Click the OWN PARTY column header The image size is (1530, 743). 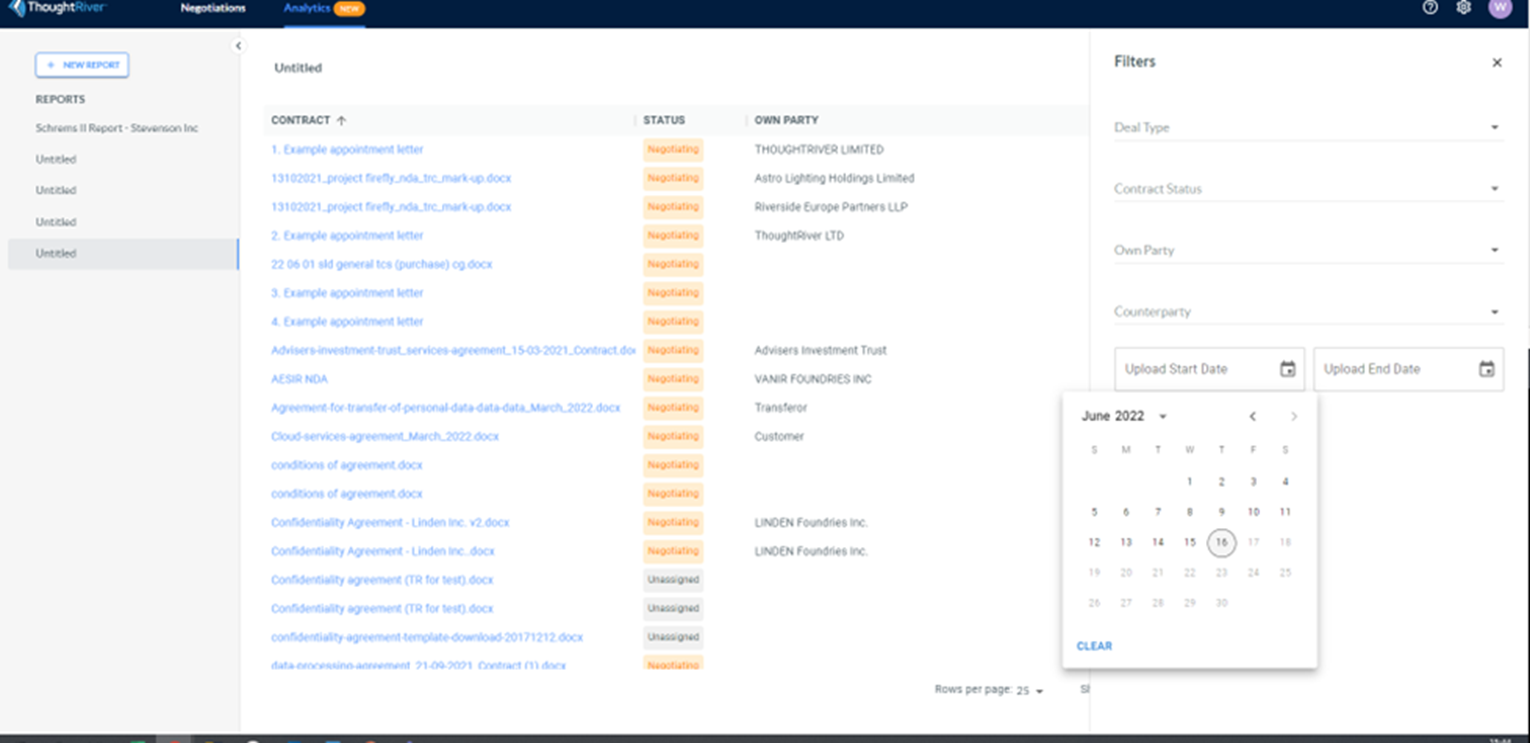pos(786,120)
